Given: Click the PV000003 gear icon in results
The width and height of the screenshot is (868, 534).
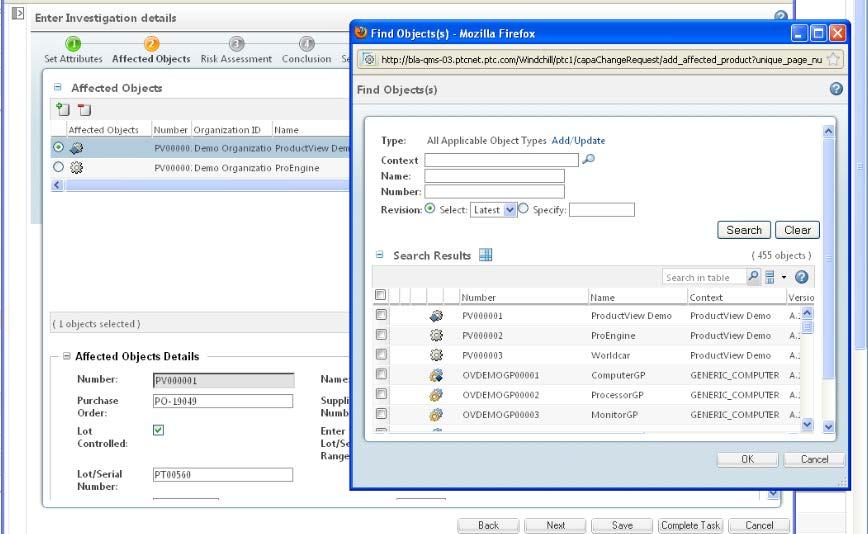Looking at the screenshot, I should click(x=436, y=355).
